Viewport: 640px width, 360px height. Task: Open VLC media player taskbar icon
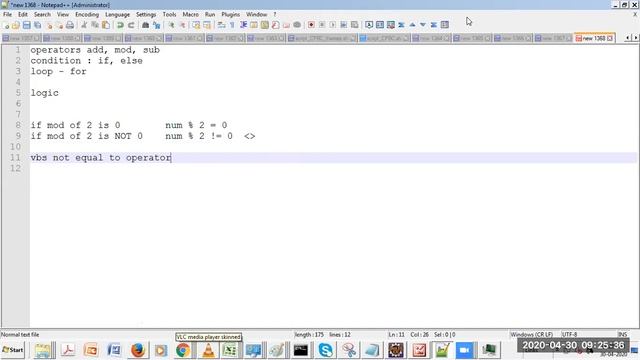click(209, 350)
